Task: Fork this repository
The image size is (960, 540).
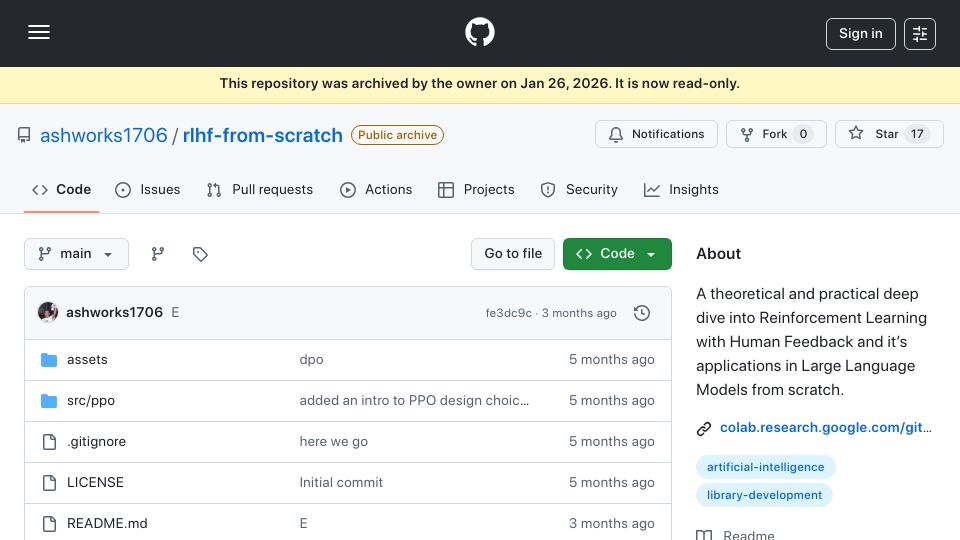Action: tap(776, 134)
